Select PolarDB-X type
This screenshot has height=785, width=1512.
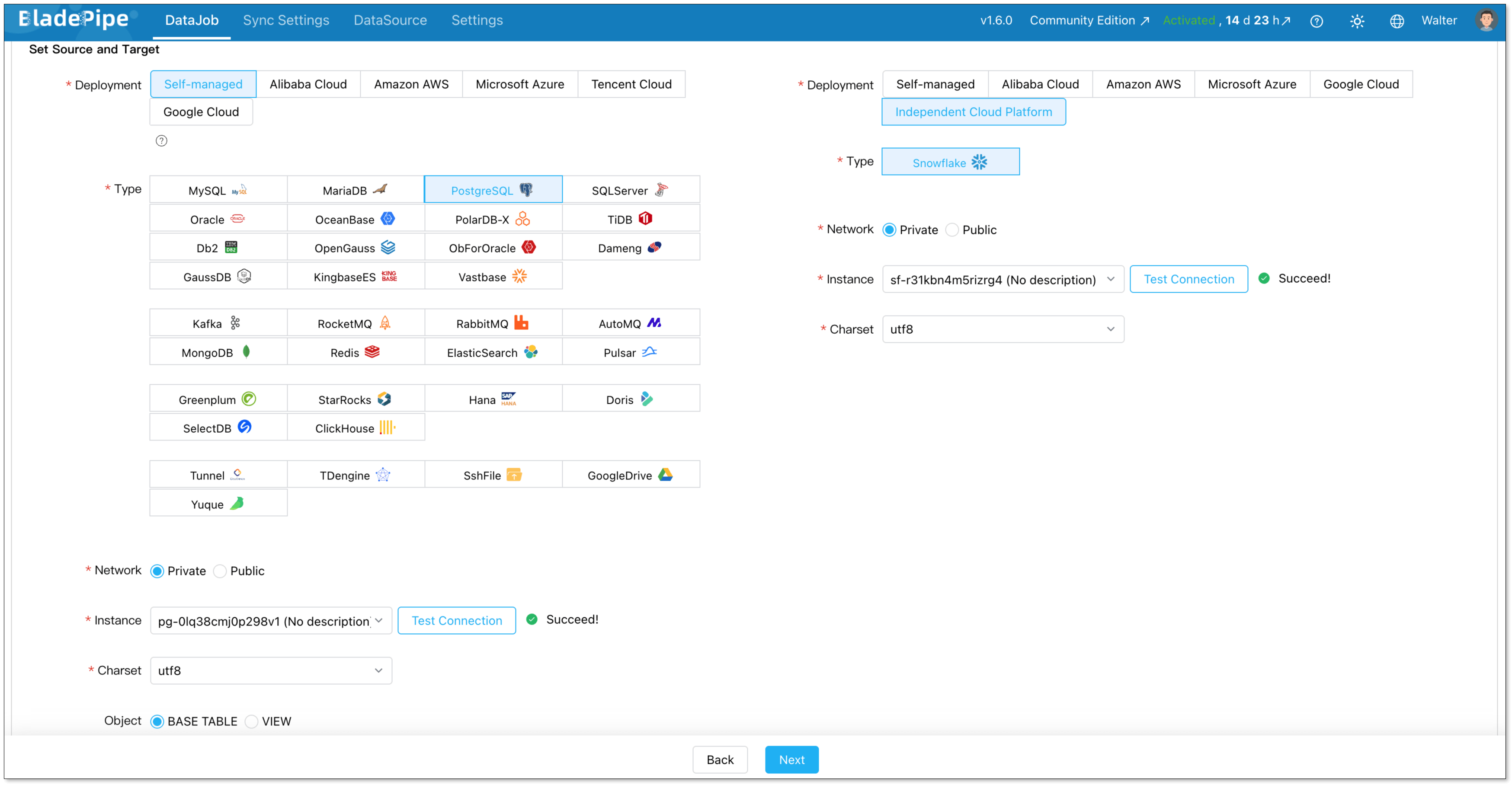point(493,219)
